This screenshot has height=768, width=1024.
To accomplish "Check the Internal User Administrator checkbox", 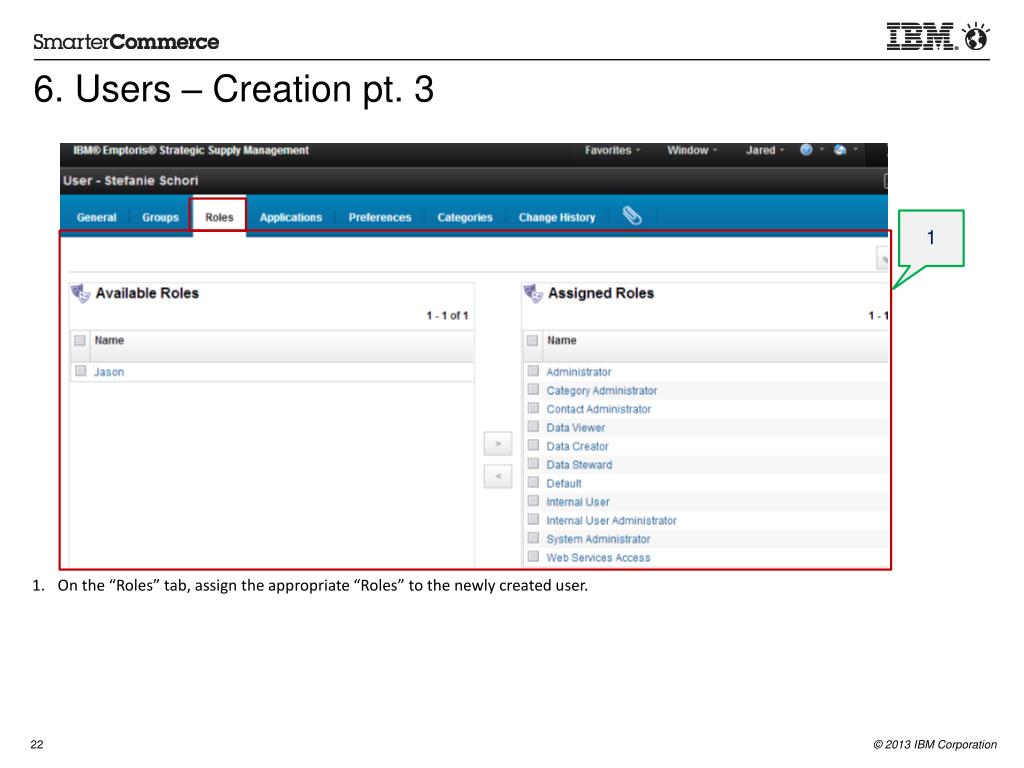I will tap(533, 519).
